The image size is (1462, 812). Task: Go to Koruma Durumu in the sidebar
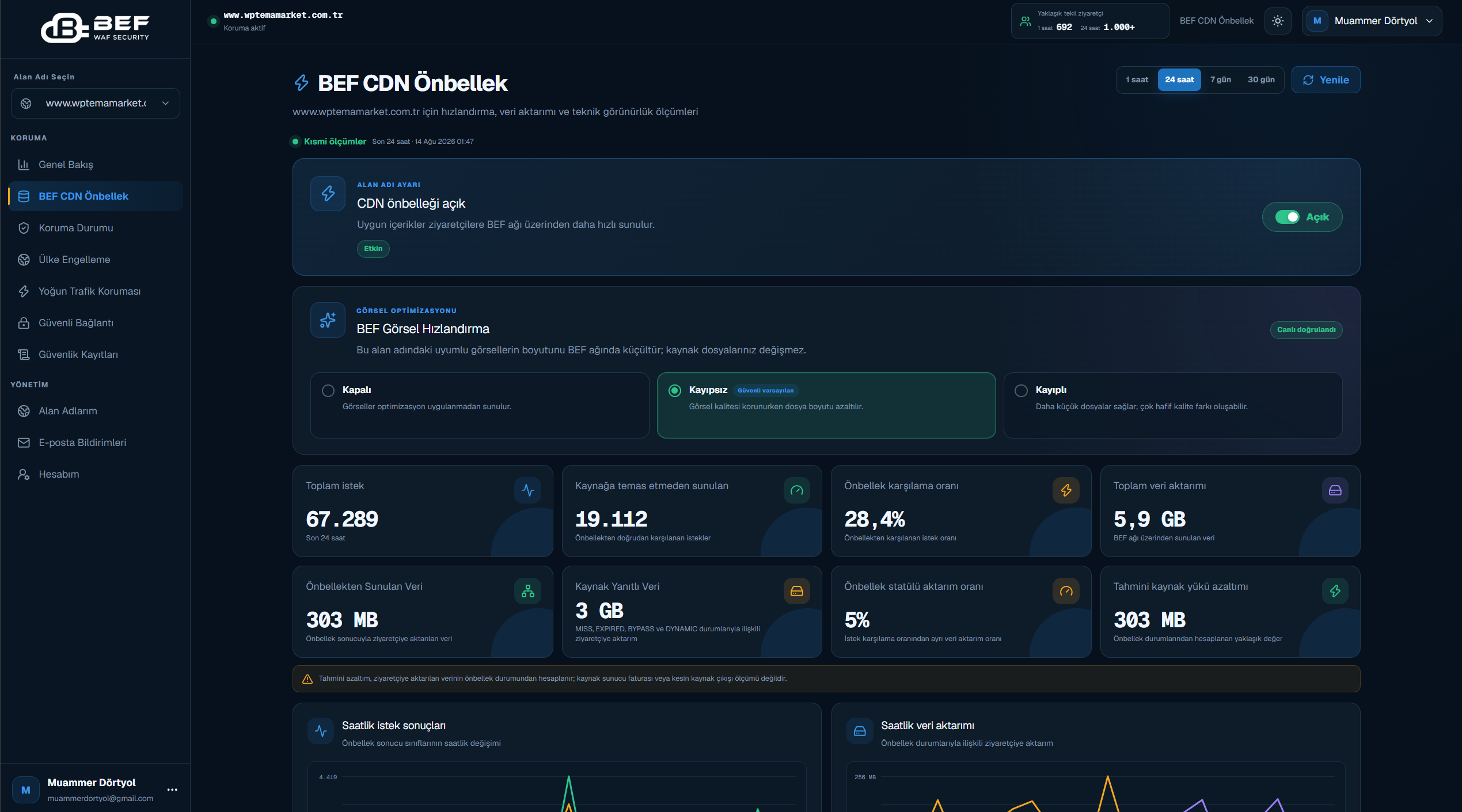[96, 228]
